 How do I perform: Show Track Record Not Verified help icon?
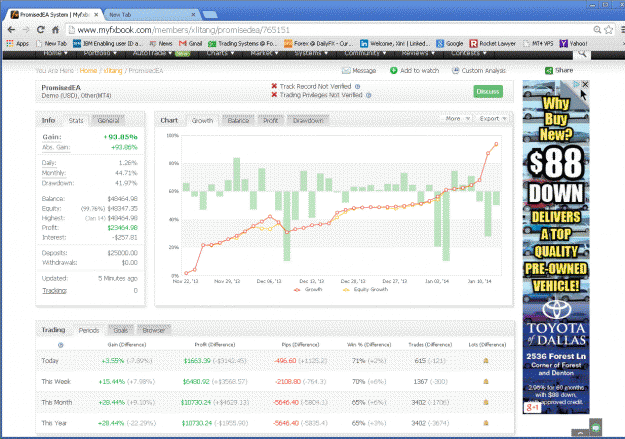point(358,87)
